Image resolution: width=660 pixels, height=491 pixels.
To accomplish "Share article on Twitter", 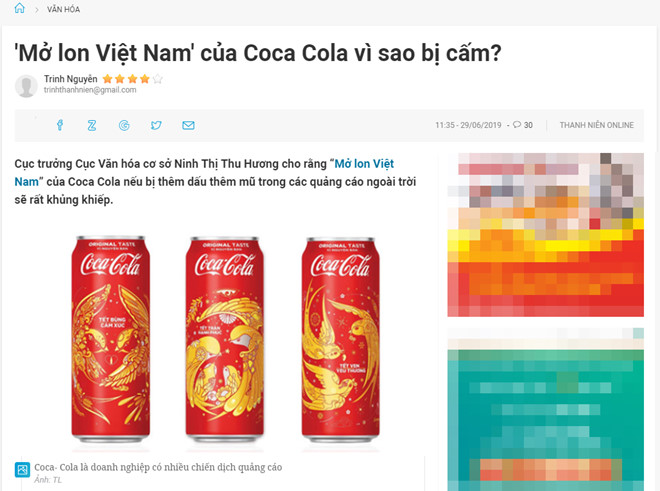I will 156,125.
